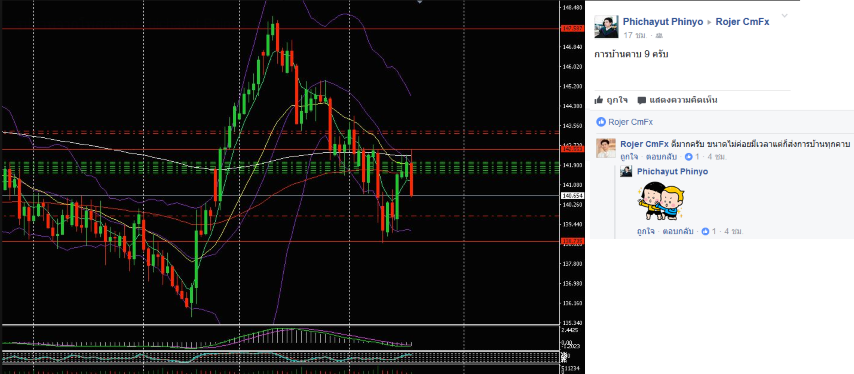The width and height of the screenshot is (854, 374).
Task: Click the hugging kids sticker image
Action: point(661,201)
